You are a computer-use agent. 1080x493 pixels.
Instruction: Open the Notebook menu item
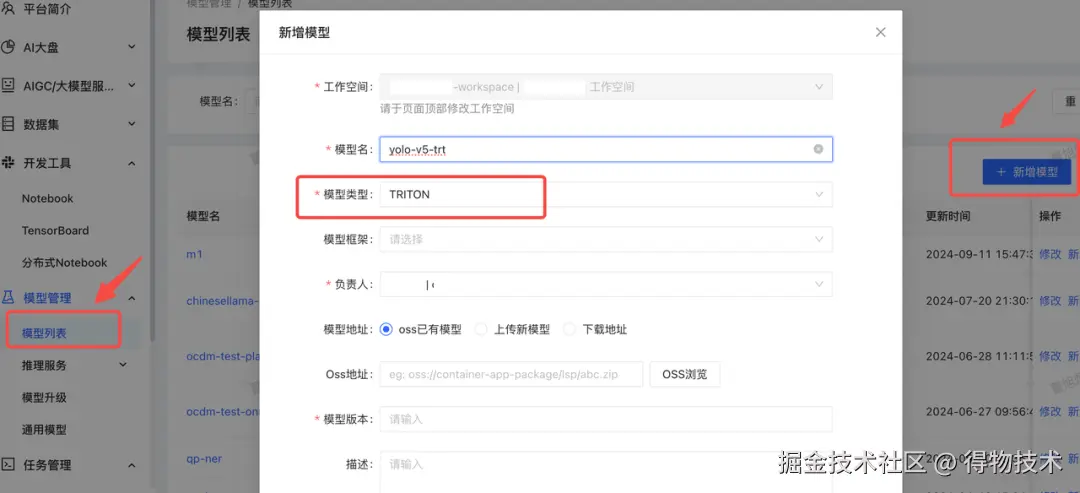pos(48,198)
